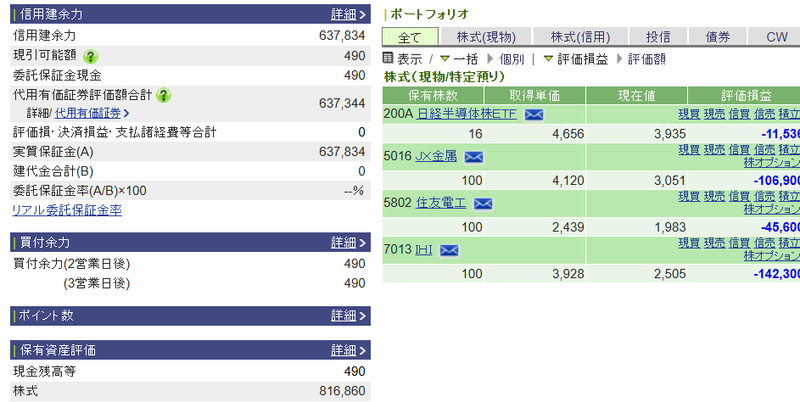Click 現在値 column header
The height and width of the screenshot is (402, 800).
pos(636,95)
